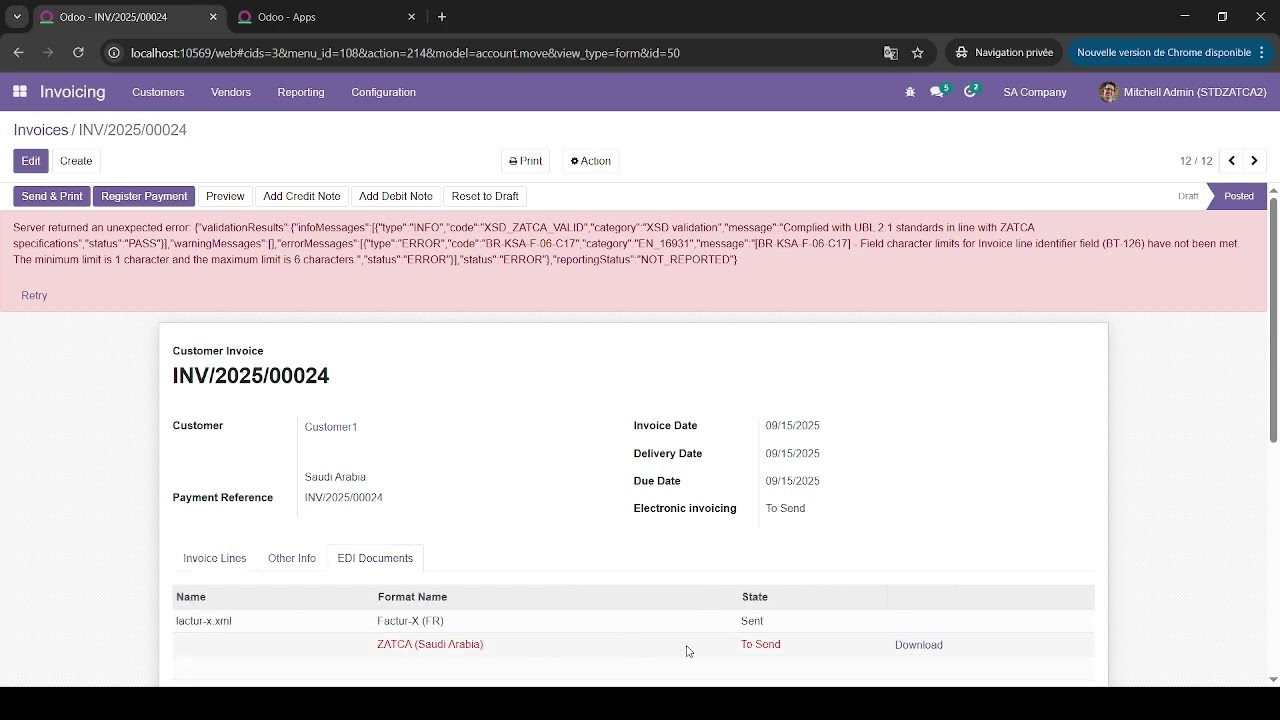
Task: Bookmark this page with star icon
Action: tap(918, 53)
